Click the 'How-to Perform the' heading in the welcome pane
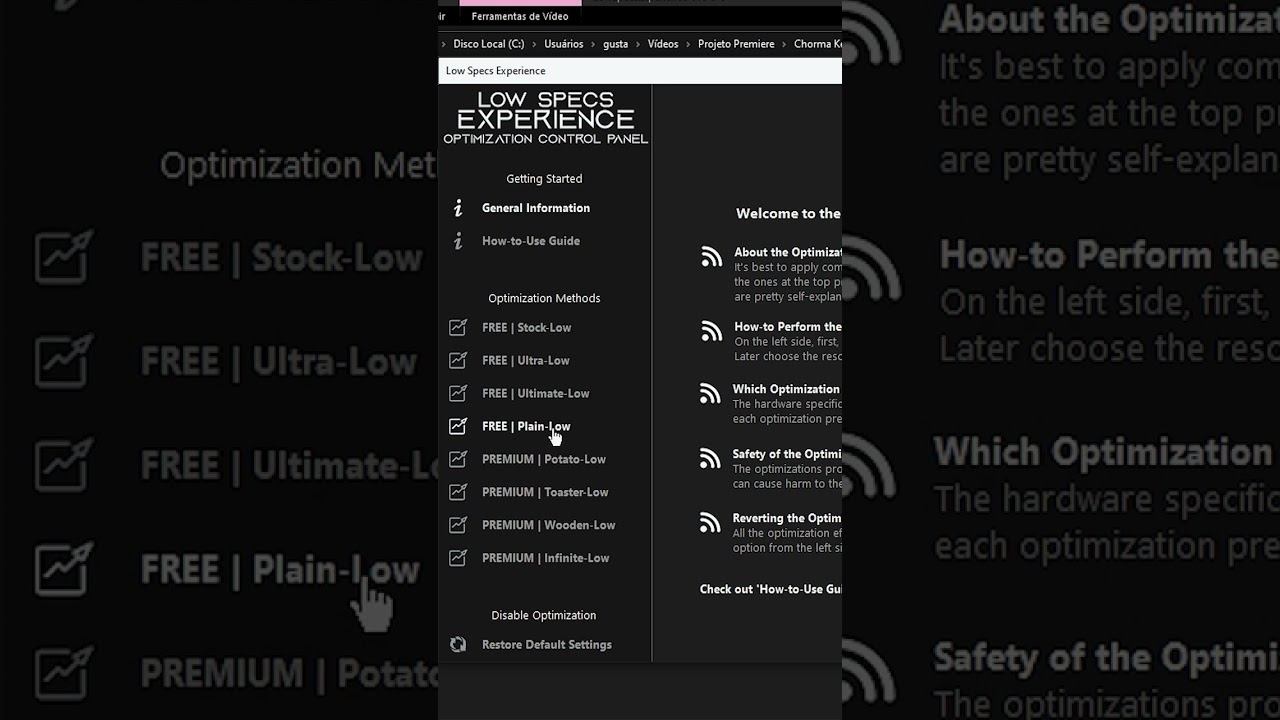Screen dimensions: 1280x720 (x=788, y=327)
